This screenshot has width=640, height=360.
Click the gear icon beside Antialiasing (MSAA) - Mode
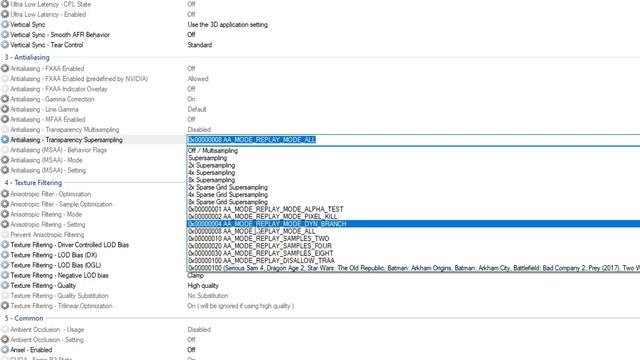click(5, 160)
